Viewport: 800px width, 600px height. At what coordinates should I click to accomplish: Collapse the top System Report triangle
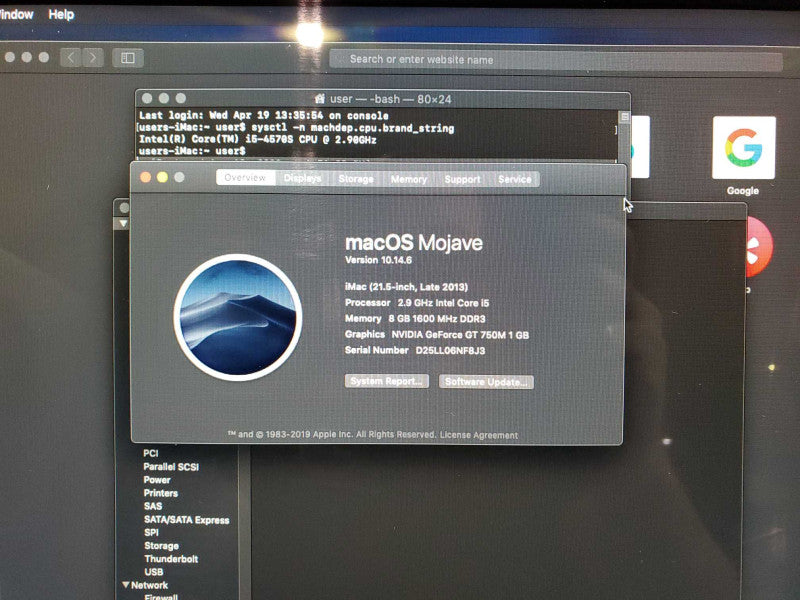[x=123, y=223]
